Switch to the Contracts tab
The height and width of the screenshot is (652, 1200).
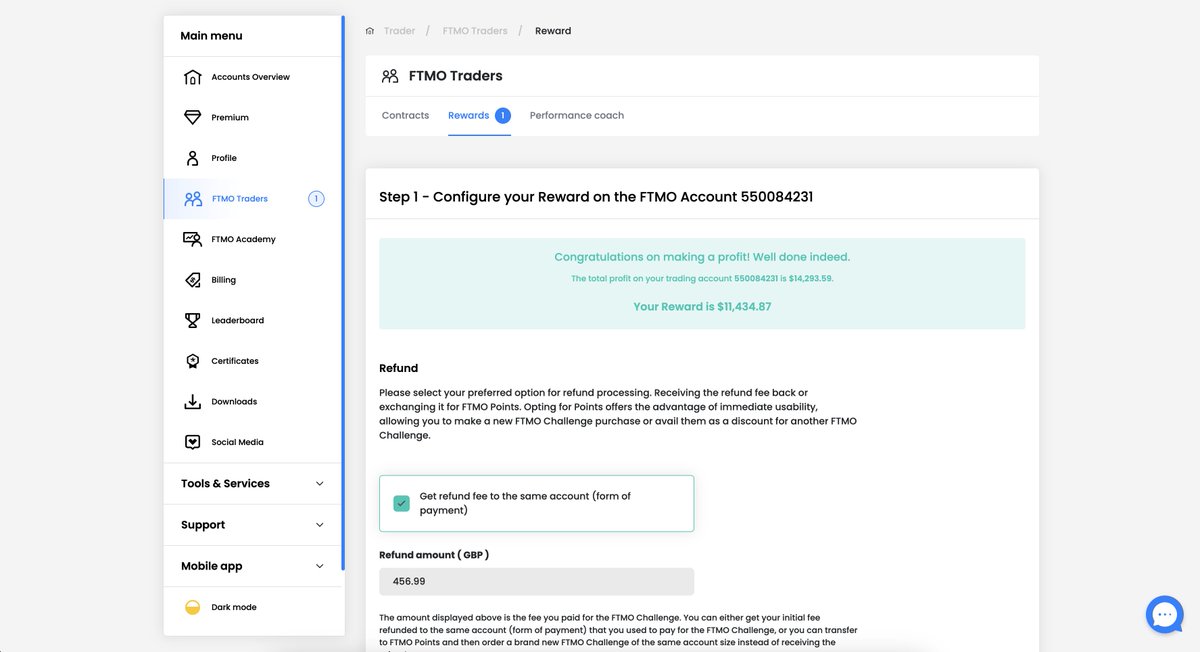point(405,115)
